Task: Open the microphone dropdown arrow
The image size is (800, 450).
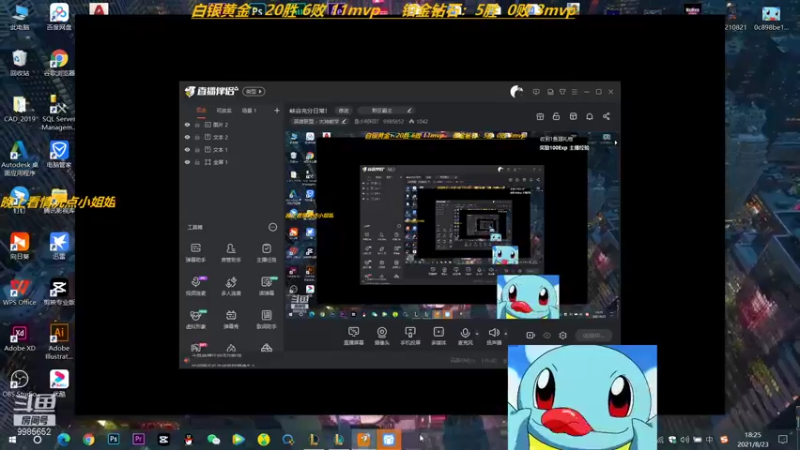Action: pos(477,334)
